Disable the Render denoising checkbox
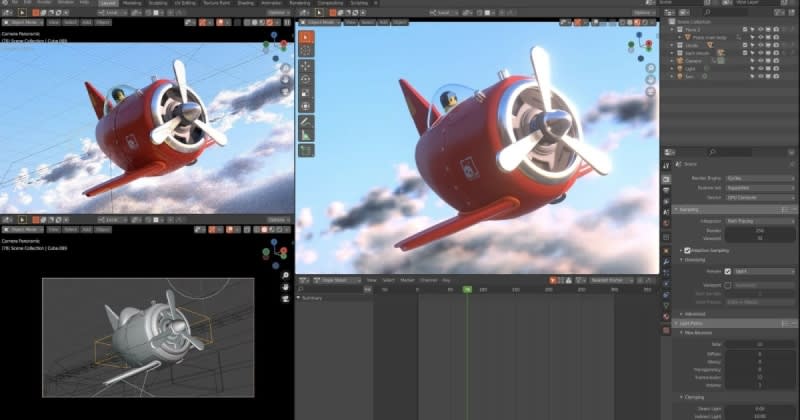 (727, 271)
